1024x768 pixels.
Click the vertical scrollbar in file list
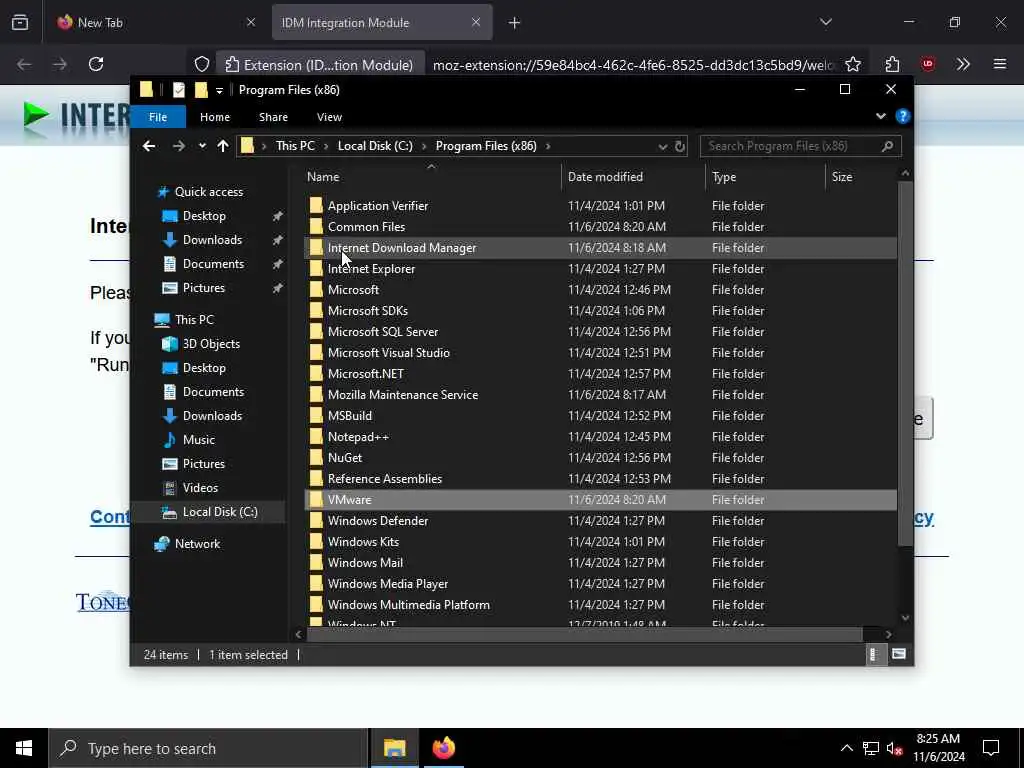click(904, 363)
